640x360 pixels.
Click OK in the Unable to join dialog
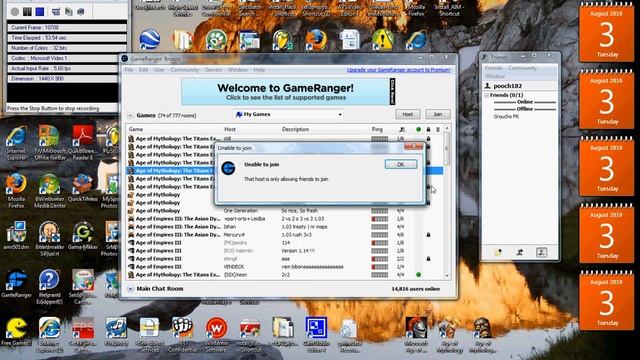401,164
